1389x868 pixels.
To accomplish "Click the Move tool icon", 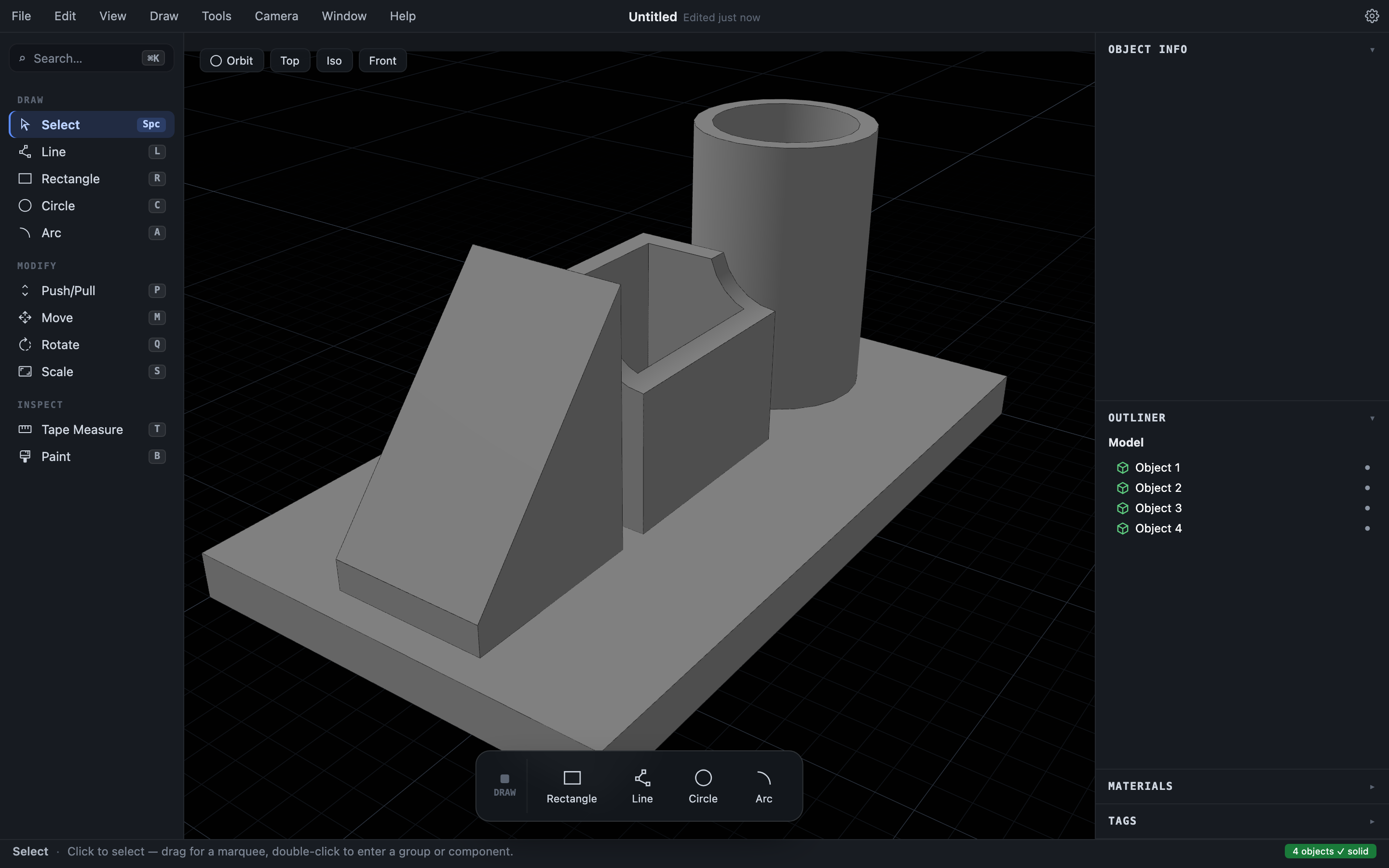I will click(x=25, y=317).
